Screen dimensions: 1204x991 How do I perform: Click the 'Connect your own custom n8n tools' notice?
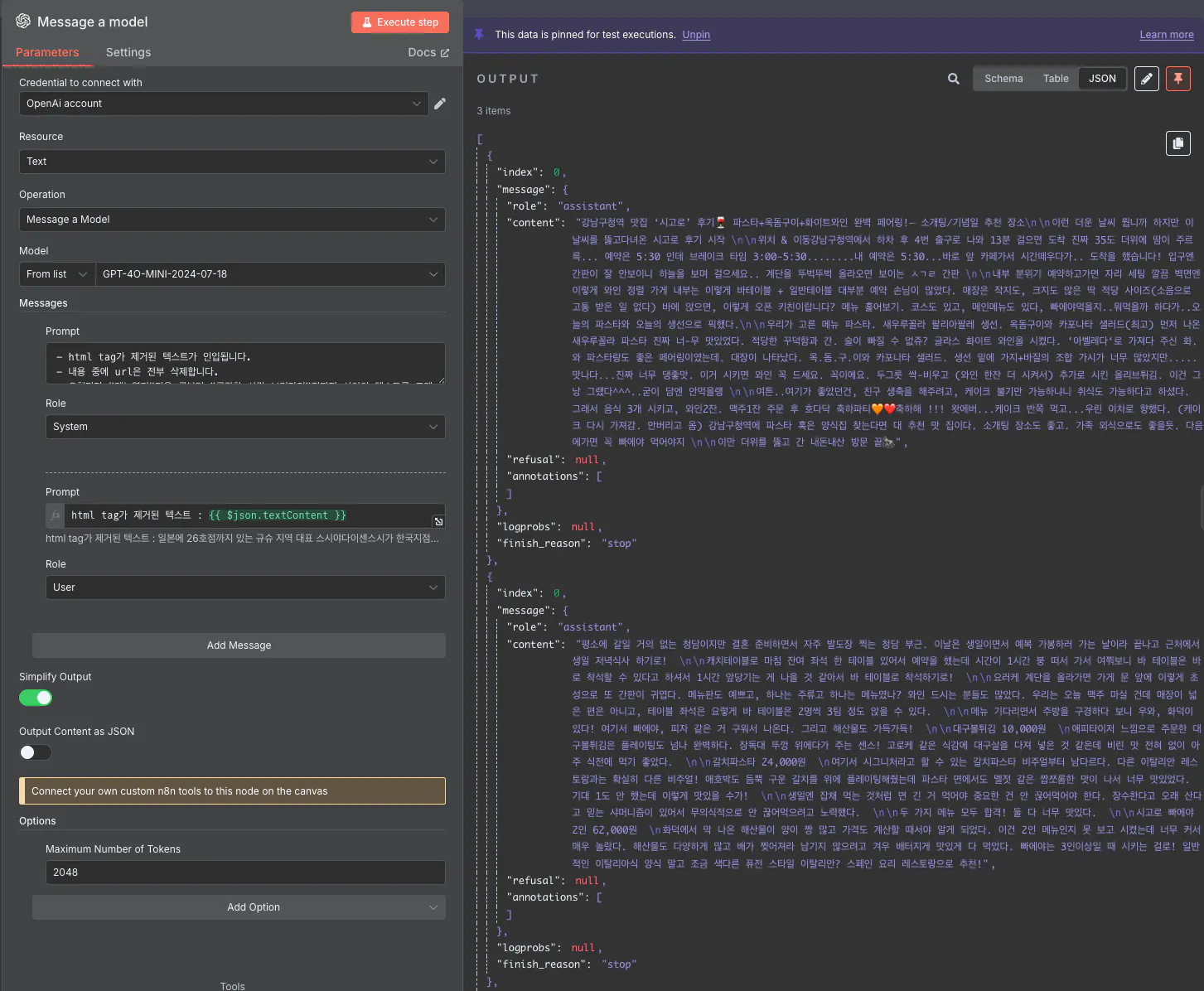(232, 791)
